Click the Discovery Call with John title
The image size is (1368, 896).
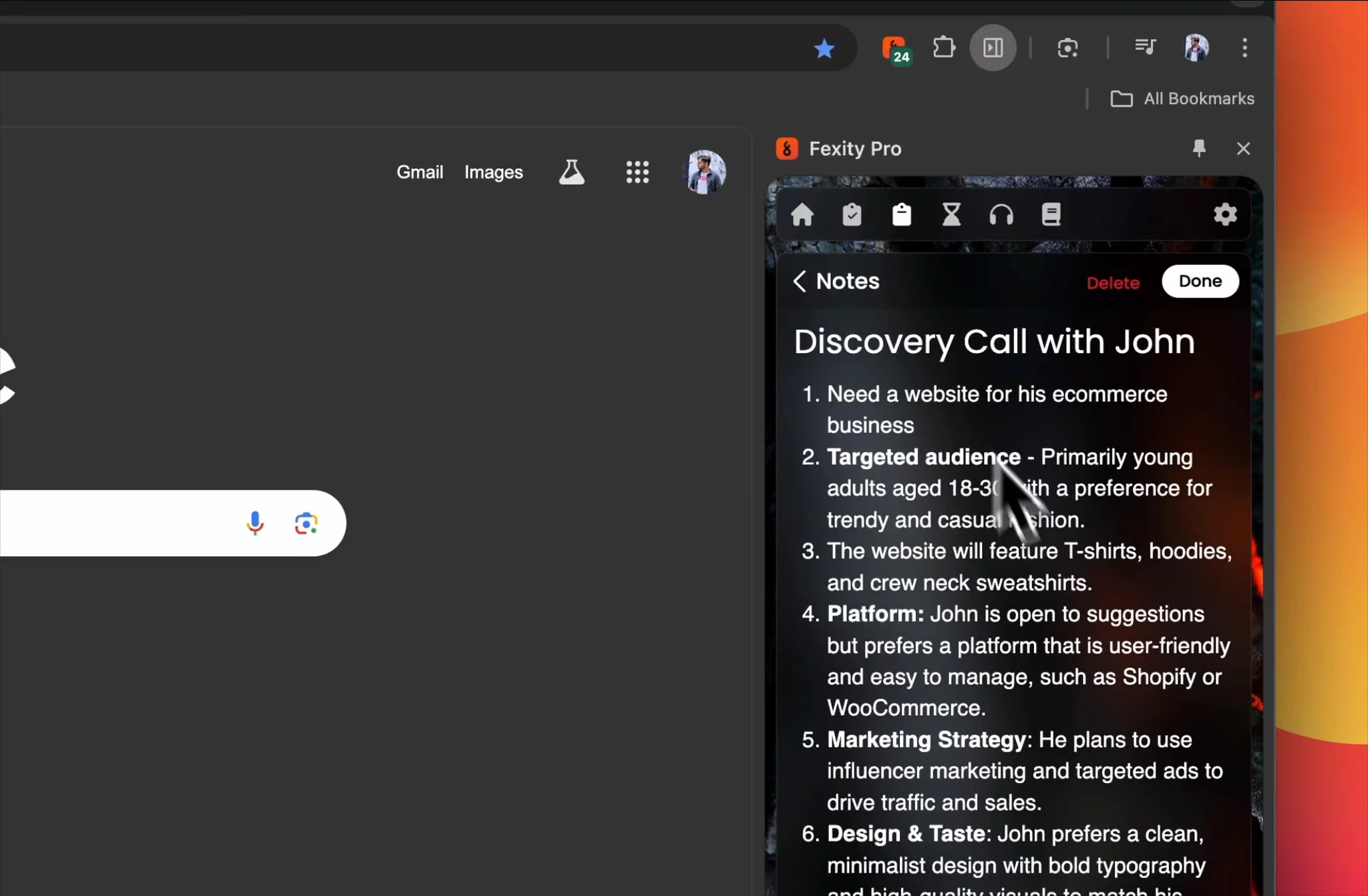point(994,342)
